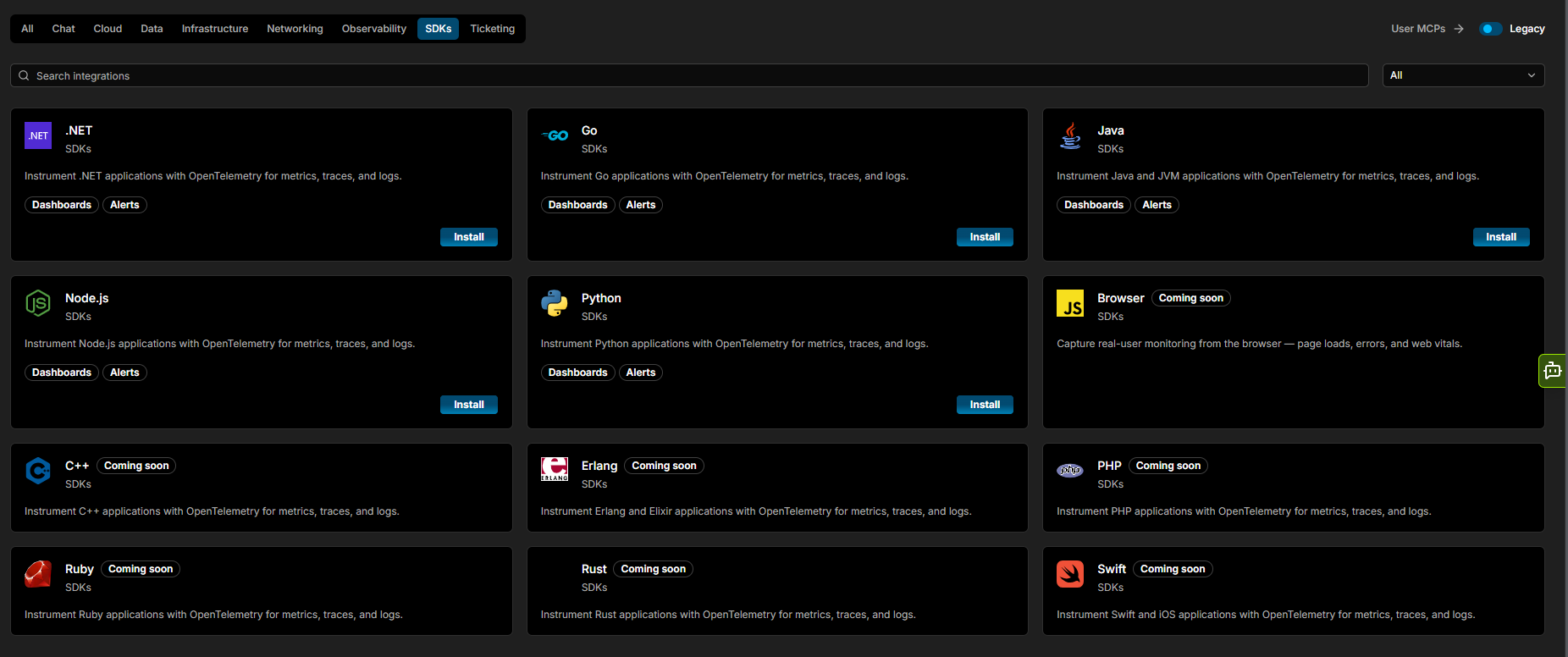Click the Rust card title

pos(594,569)
